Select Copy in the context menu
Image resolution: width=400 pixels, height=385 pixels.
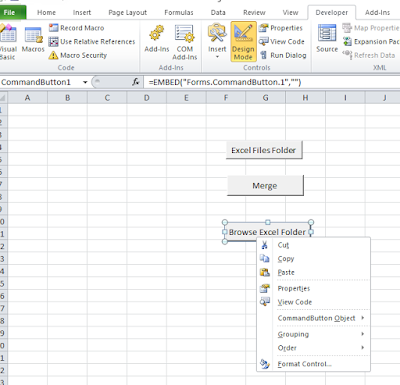(286, 259)
